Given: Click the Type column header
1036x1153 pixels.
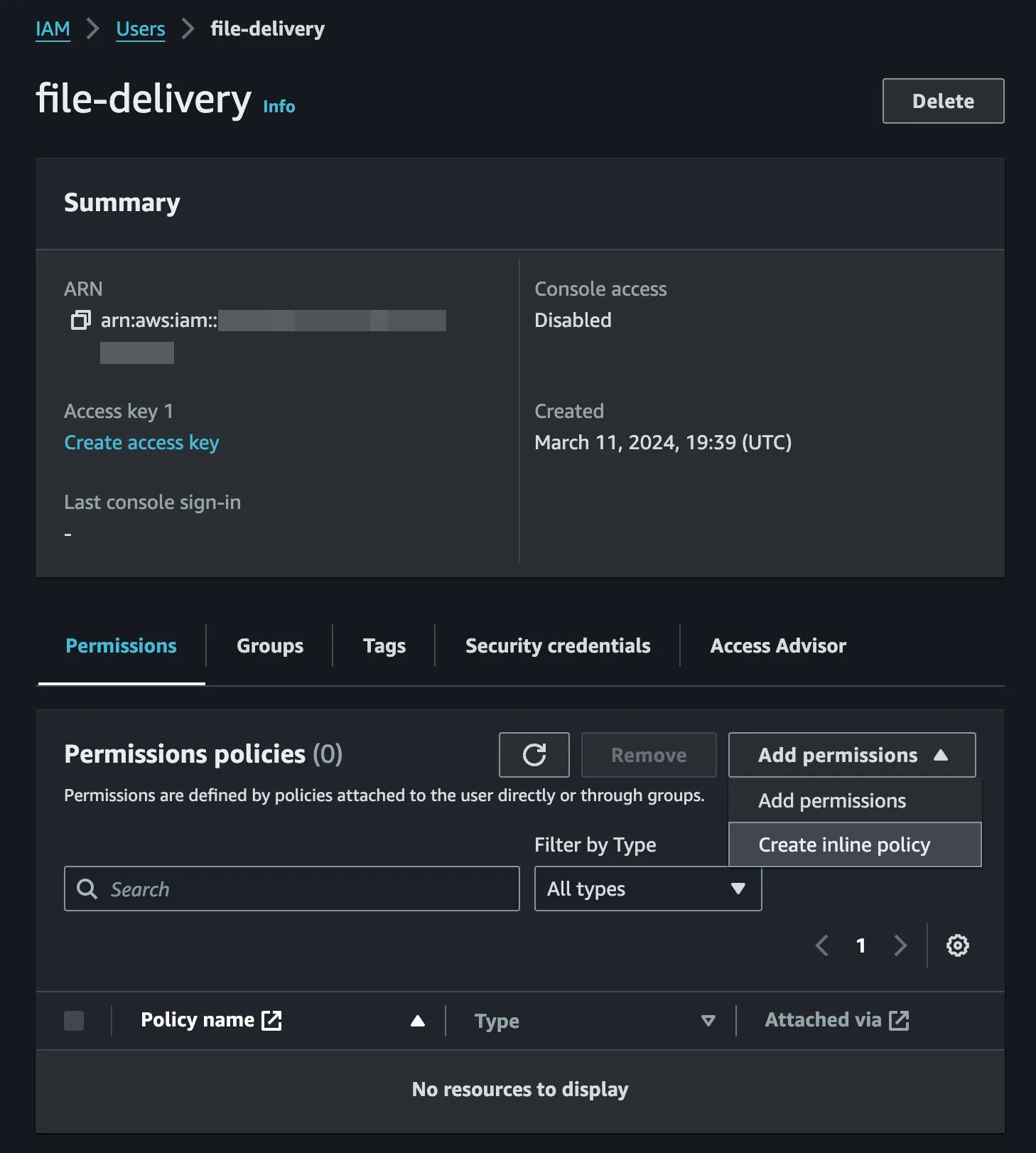Looking at the screenshot, I should [x=497, y=1021].
